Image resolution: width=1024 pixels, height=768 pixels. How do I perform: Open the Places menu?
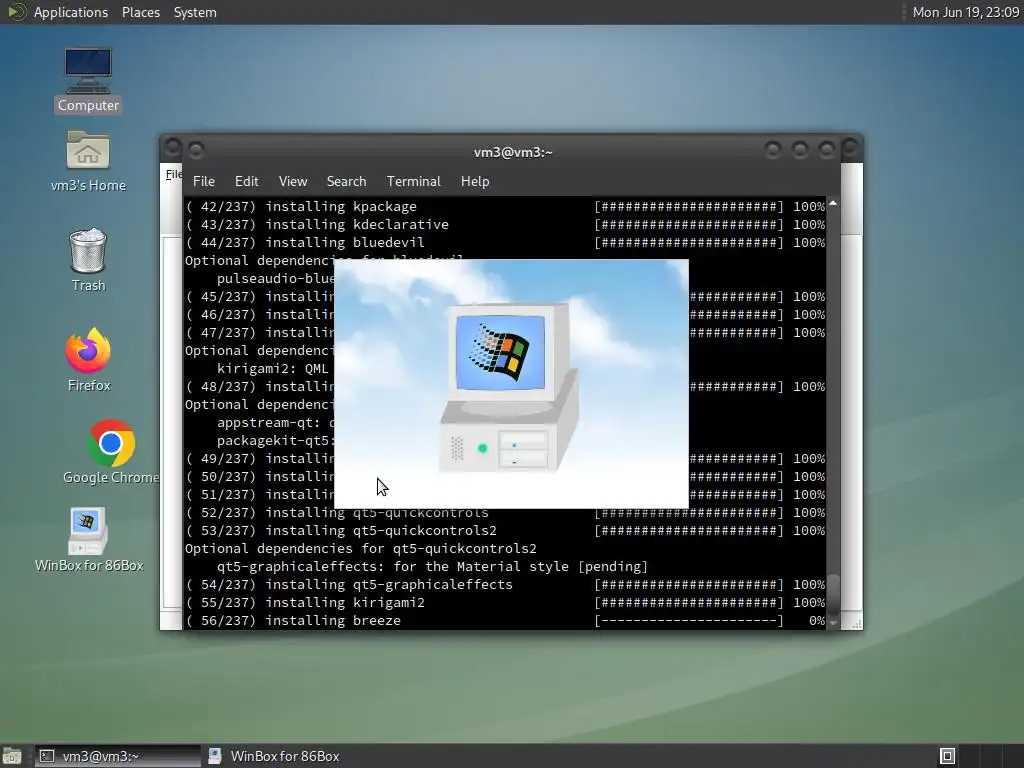pyautogui.click(x=140, y=12)
